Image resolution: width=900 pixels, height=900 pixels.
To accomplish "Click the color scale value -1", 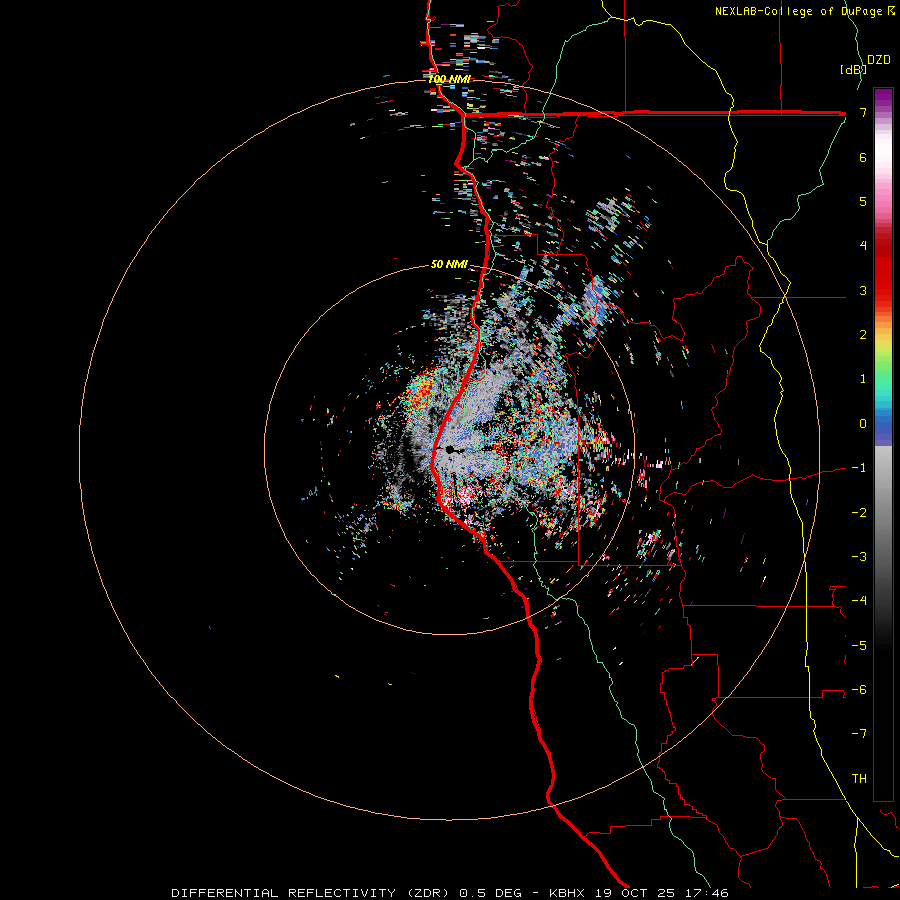I will [859, 468].
